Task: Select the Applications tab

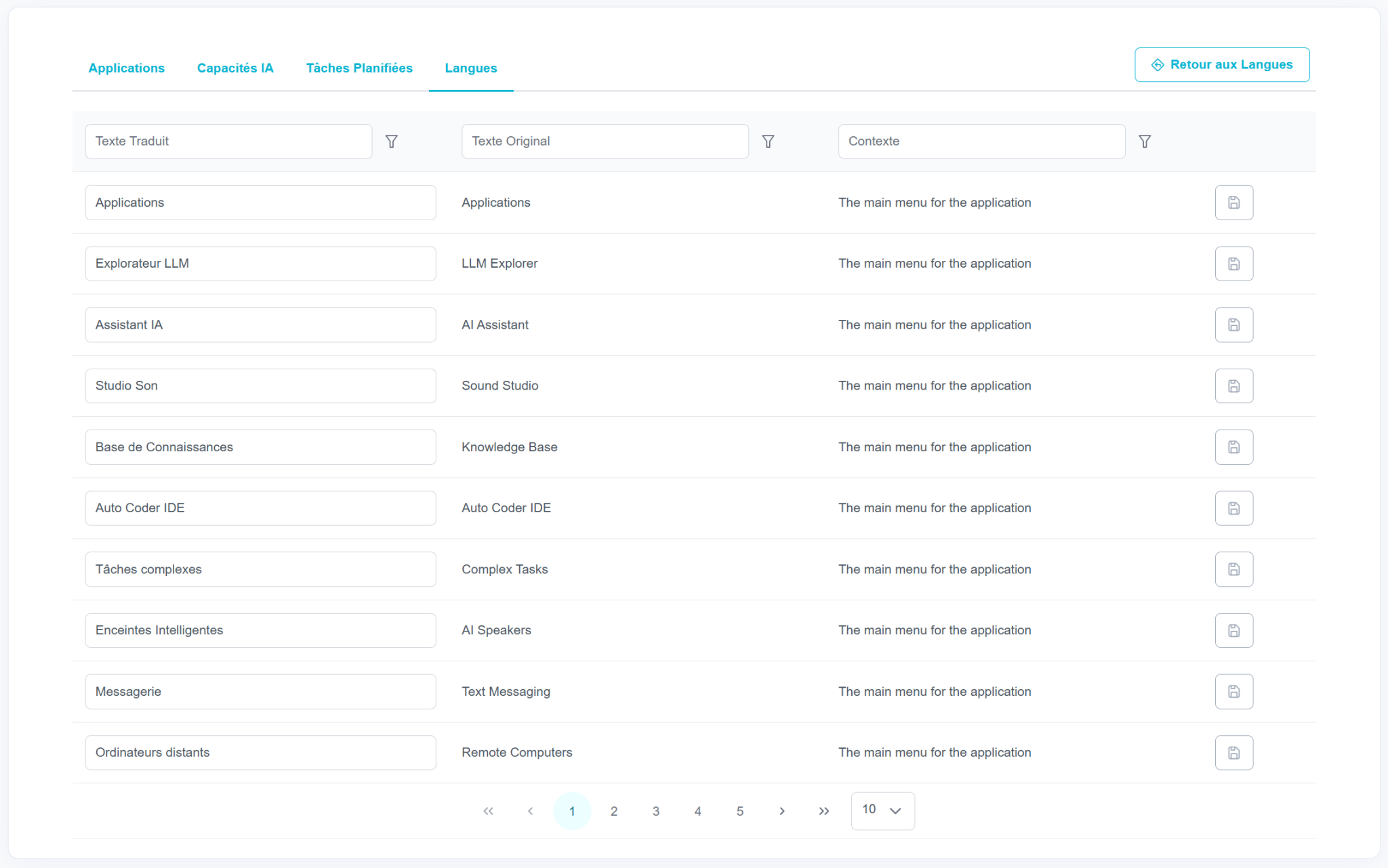Action: [127, 68]
